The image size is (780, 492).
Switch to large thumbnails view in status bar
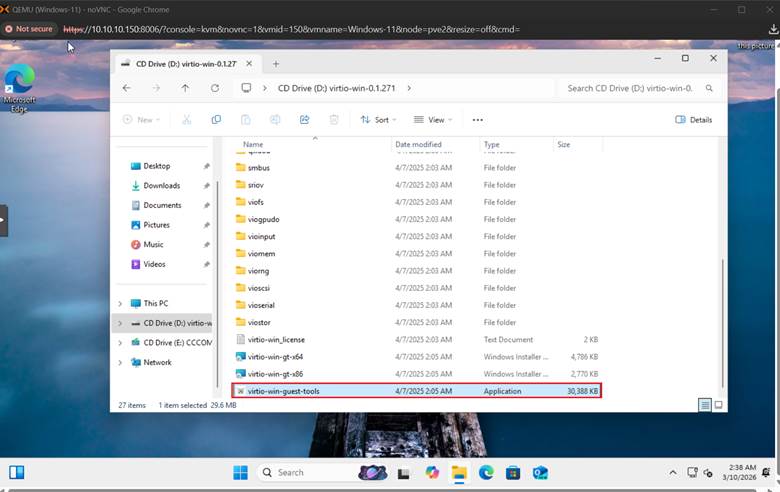[718, 405]
